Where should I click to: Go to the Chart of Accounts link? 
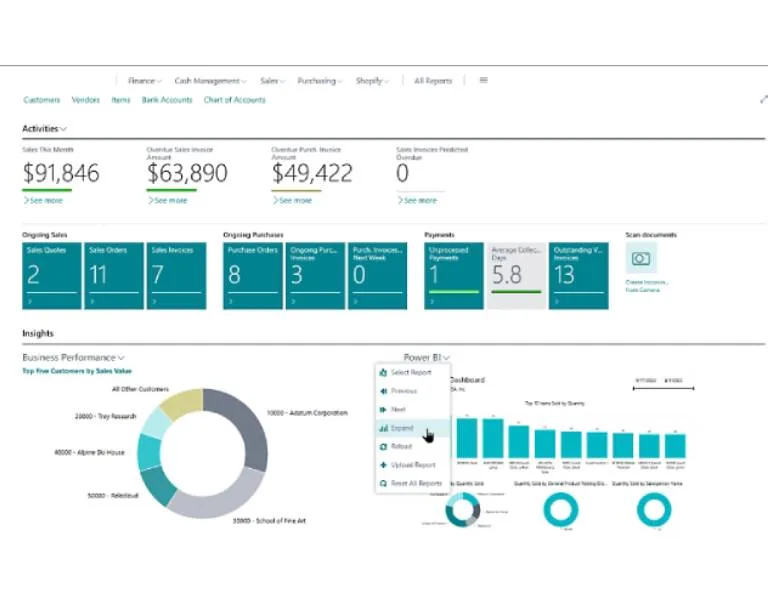pyautogui.click(x=234, y=100)
